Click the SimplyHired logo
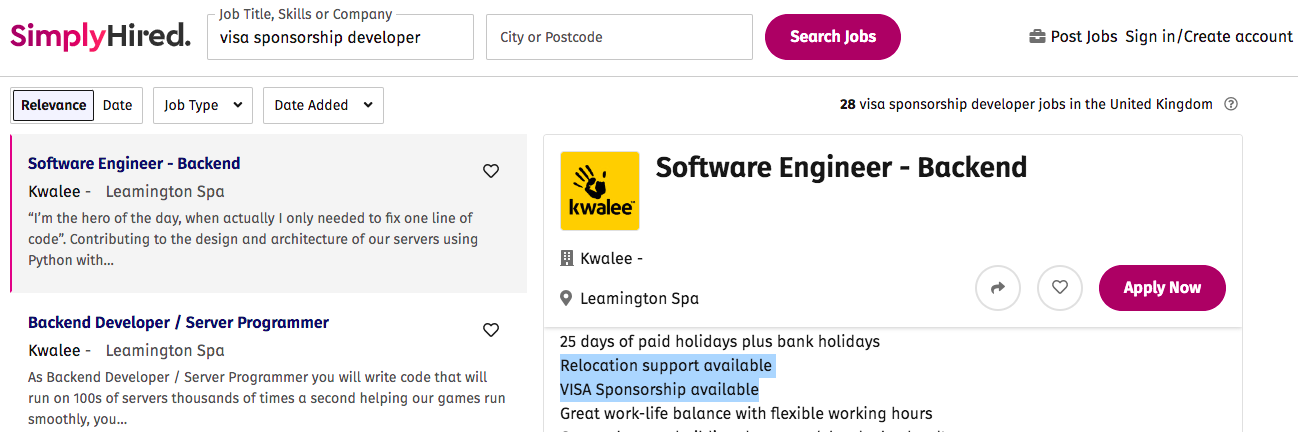This screenshot has height=432, width=1298. coord(100,37)
